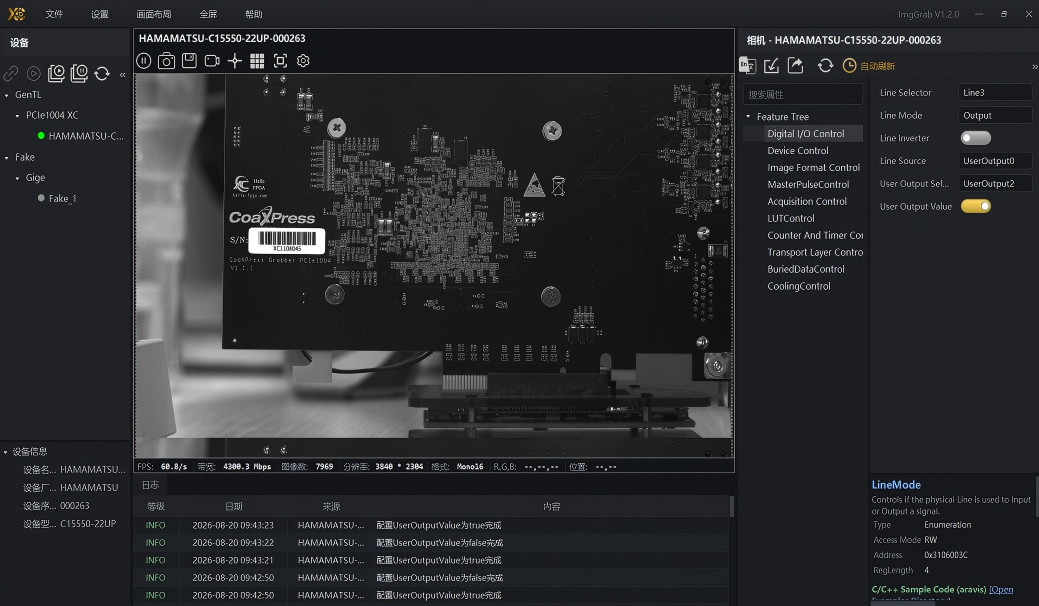1039x606 pixels.
Task: Open the Line Selector dropdown
Action: (x=995, y=93)
